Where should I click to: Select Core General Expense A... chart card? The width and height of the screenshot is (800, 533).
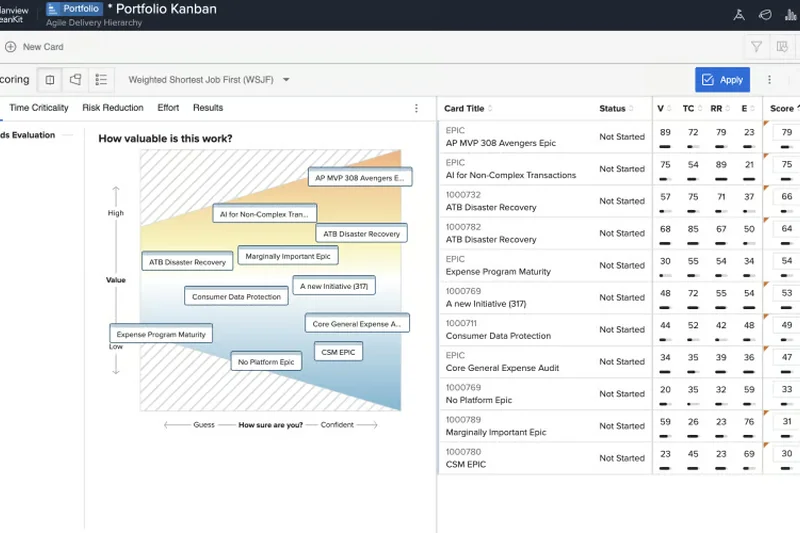coord(357,323)
